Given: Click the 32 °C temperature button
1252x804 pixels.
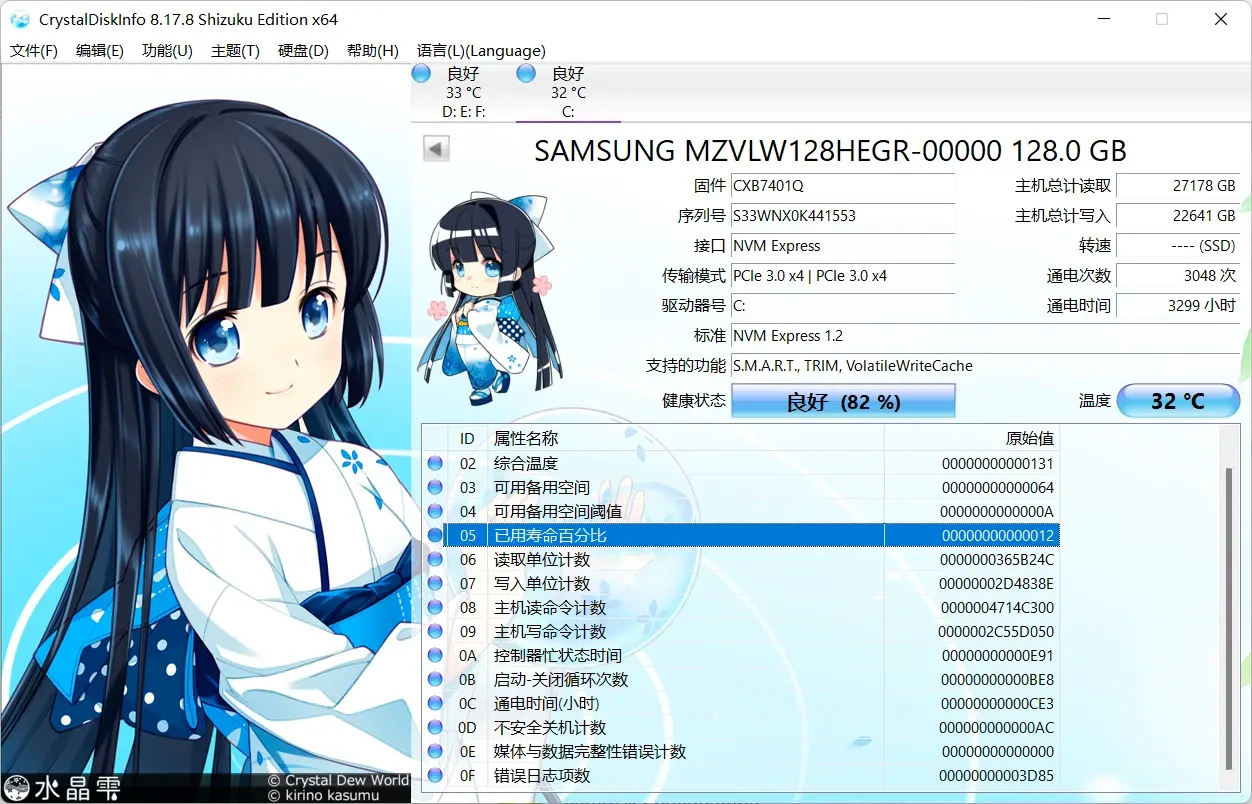Looking at the screenshot, I should pyautogui.click(x=1178, y=401).
